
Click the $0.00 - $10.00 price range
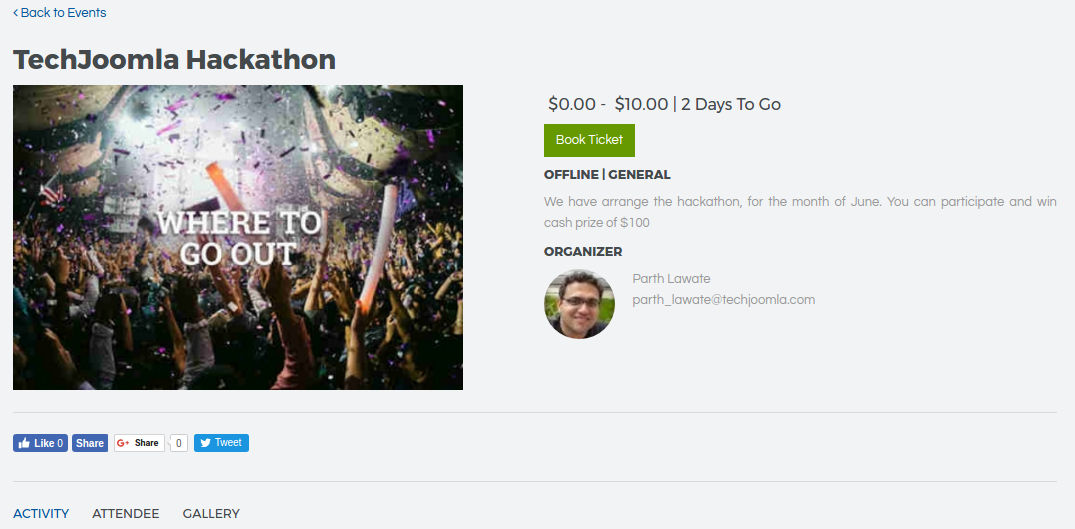click(608, 104)
